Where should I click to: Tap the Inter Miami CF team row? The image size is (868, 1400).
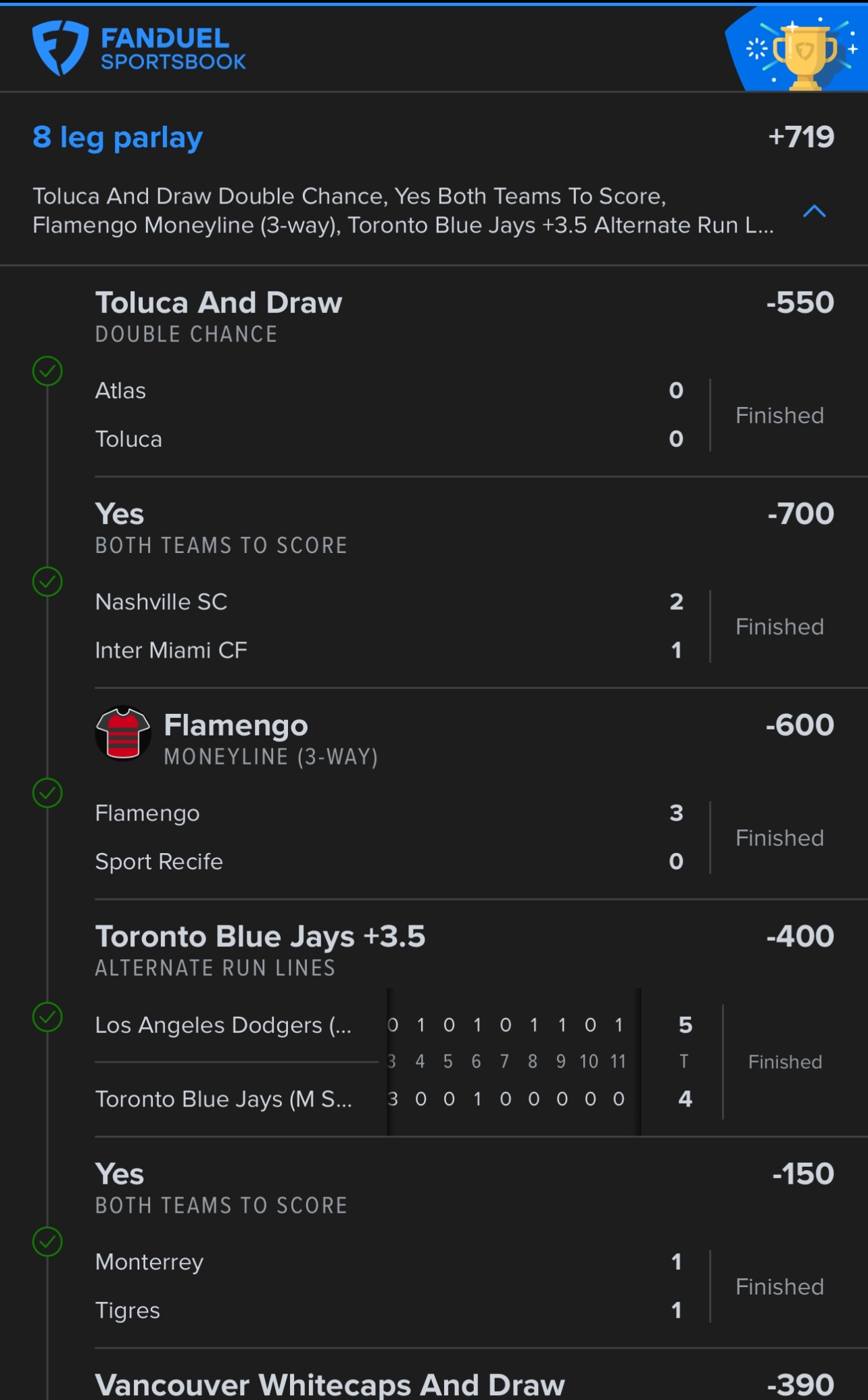171,650
